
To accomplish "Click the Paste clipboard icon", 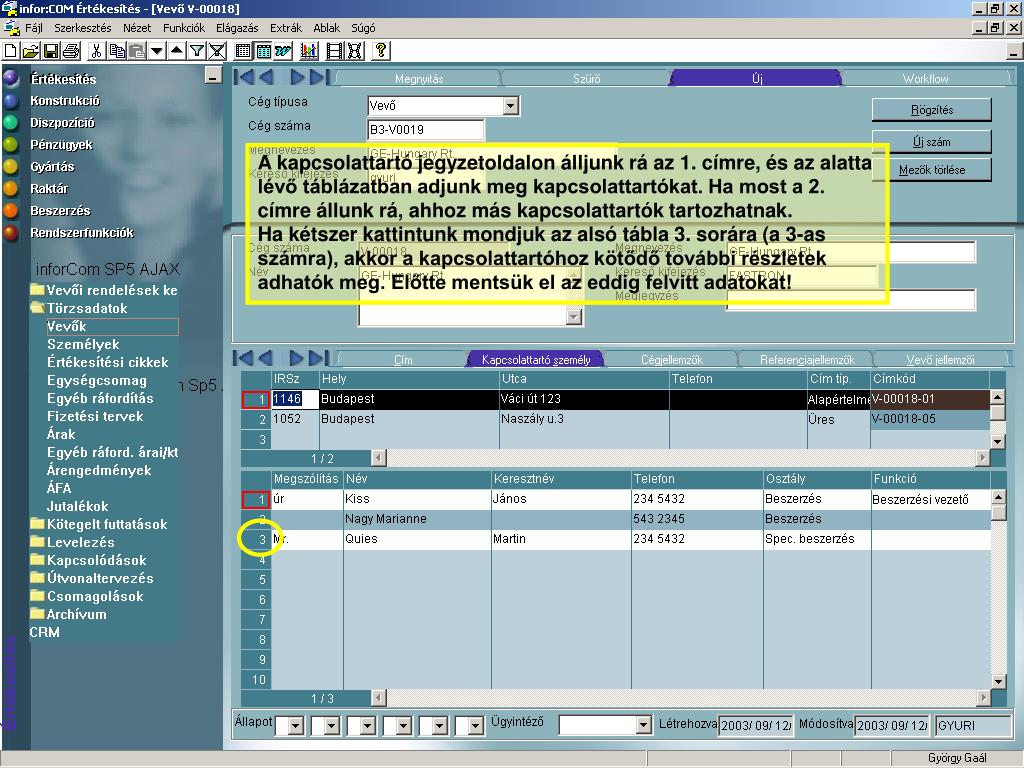I will click(136, 51).
